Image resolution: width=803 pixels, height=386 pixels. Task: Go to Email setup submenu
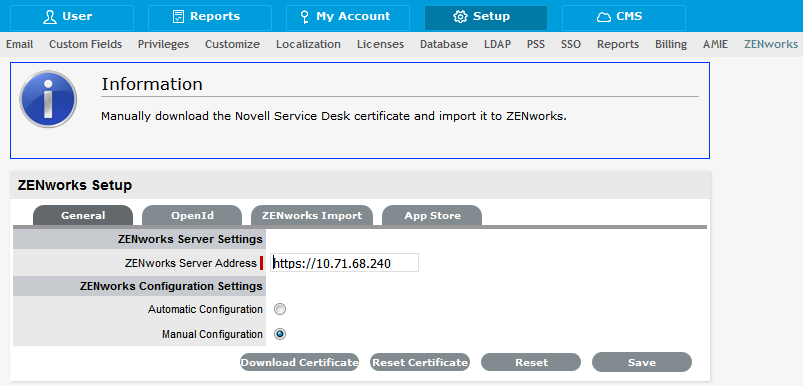tap(19, 45)
